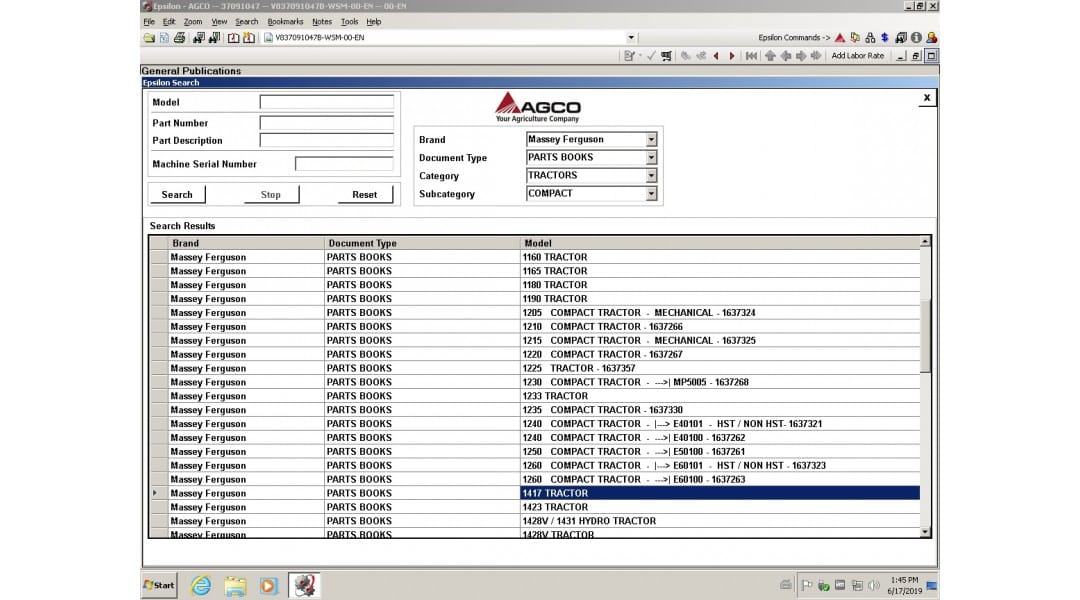Viewport: 1080px width, 600px height.
Task: Click the checkmark toolbar icon
Action: (x=651, y=56)
